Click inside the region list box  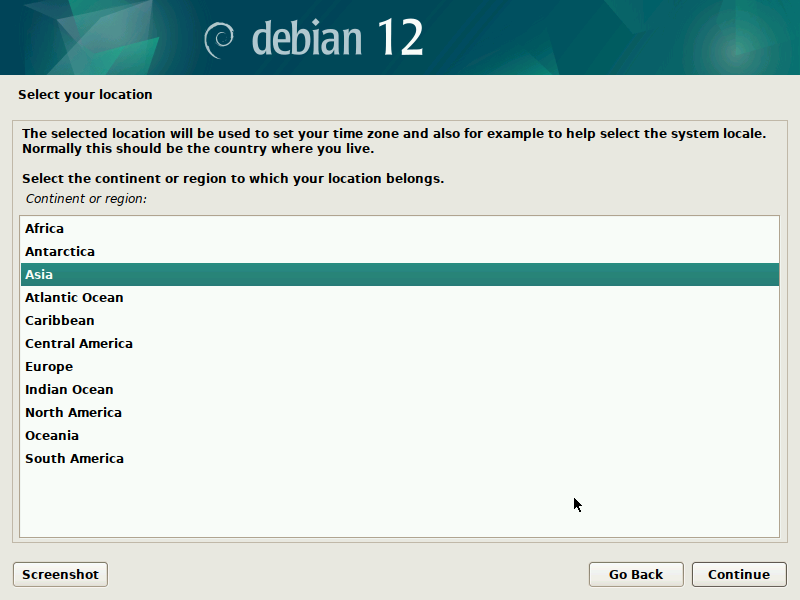click(x=400, y=490)
